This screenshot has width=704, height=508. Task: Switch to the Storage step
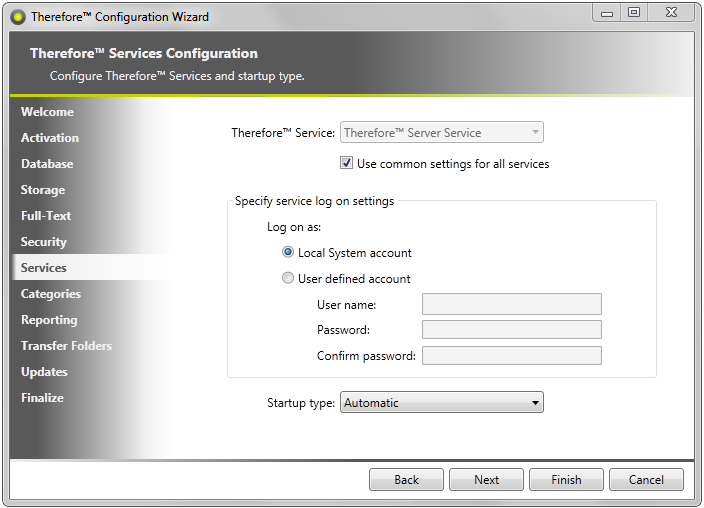[x=43, y=190]
